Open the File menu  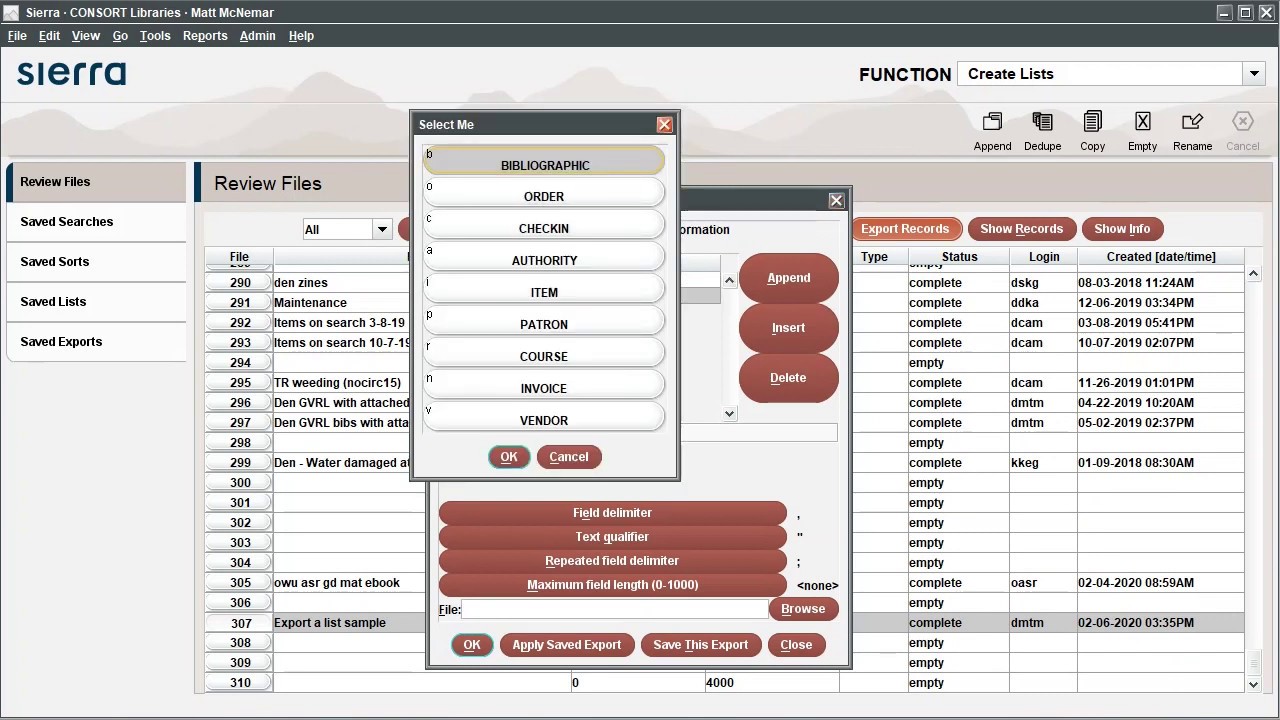(17, 36)
